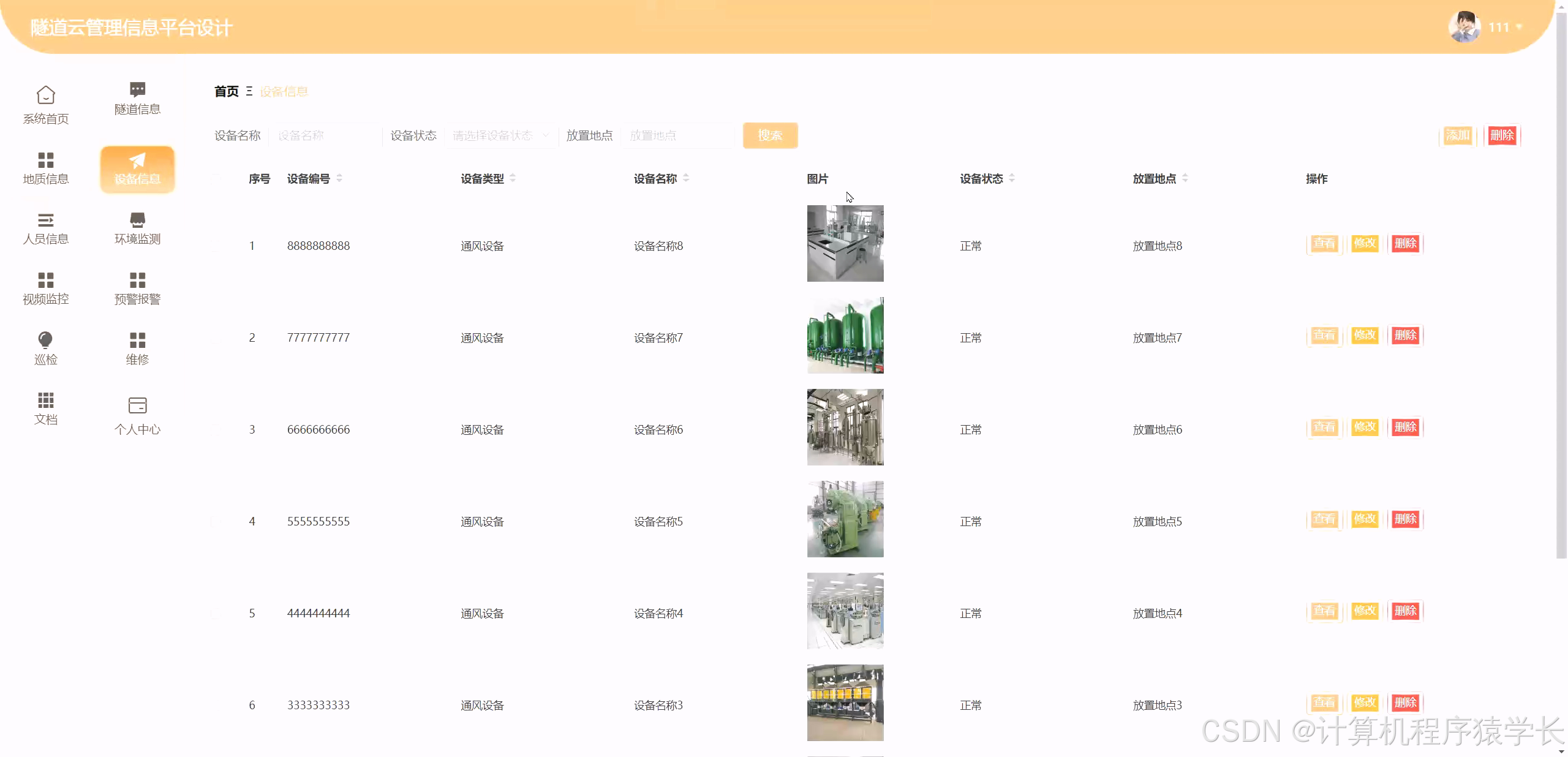This screenshot has height=757, width=1568.
Task: Click 修改 for 设备名称5 row
Action: (1365, 519)
